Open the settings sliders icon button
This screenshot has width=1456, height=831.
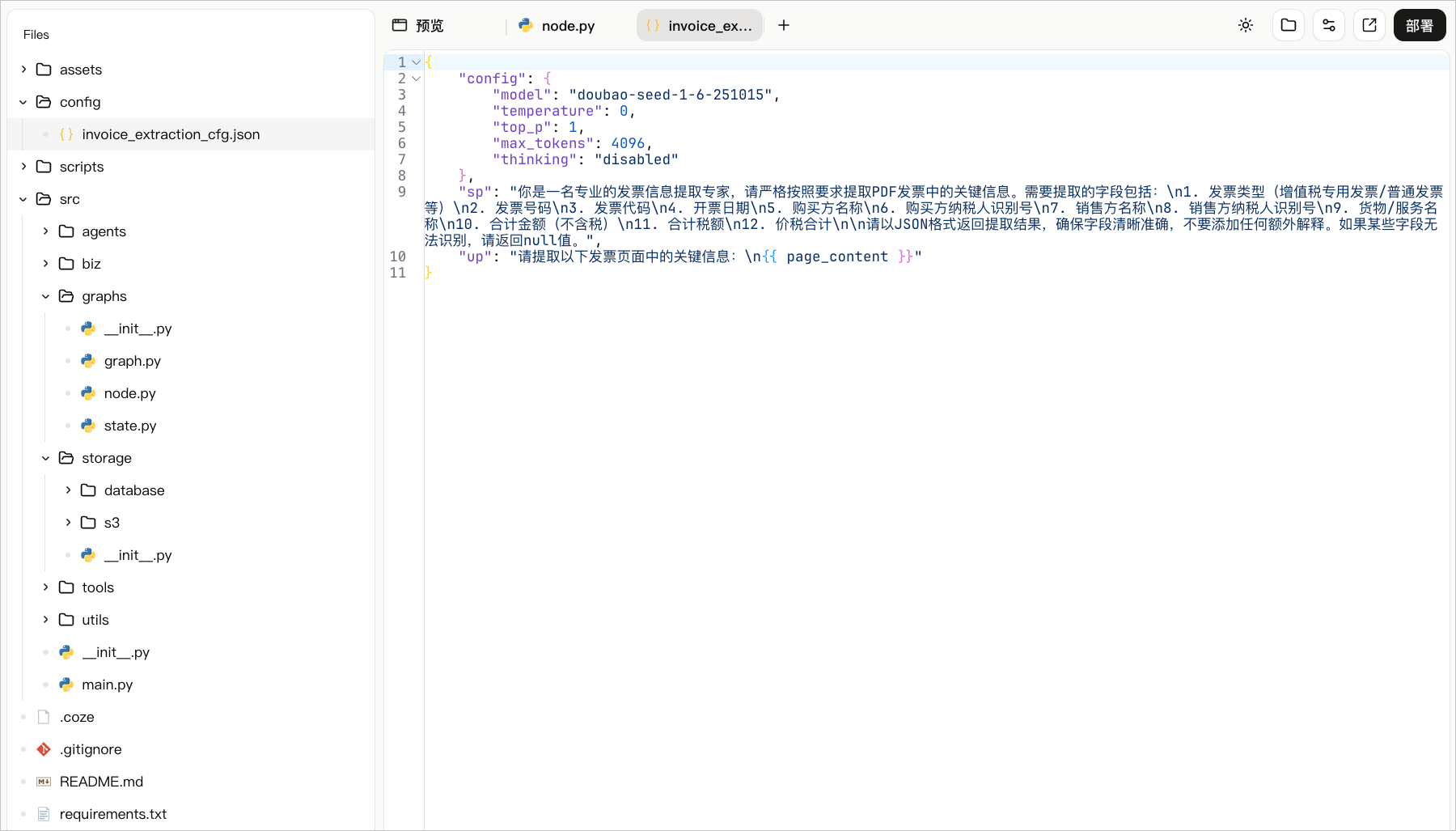pos(1329,25)
